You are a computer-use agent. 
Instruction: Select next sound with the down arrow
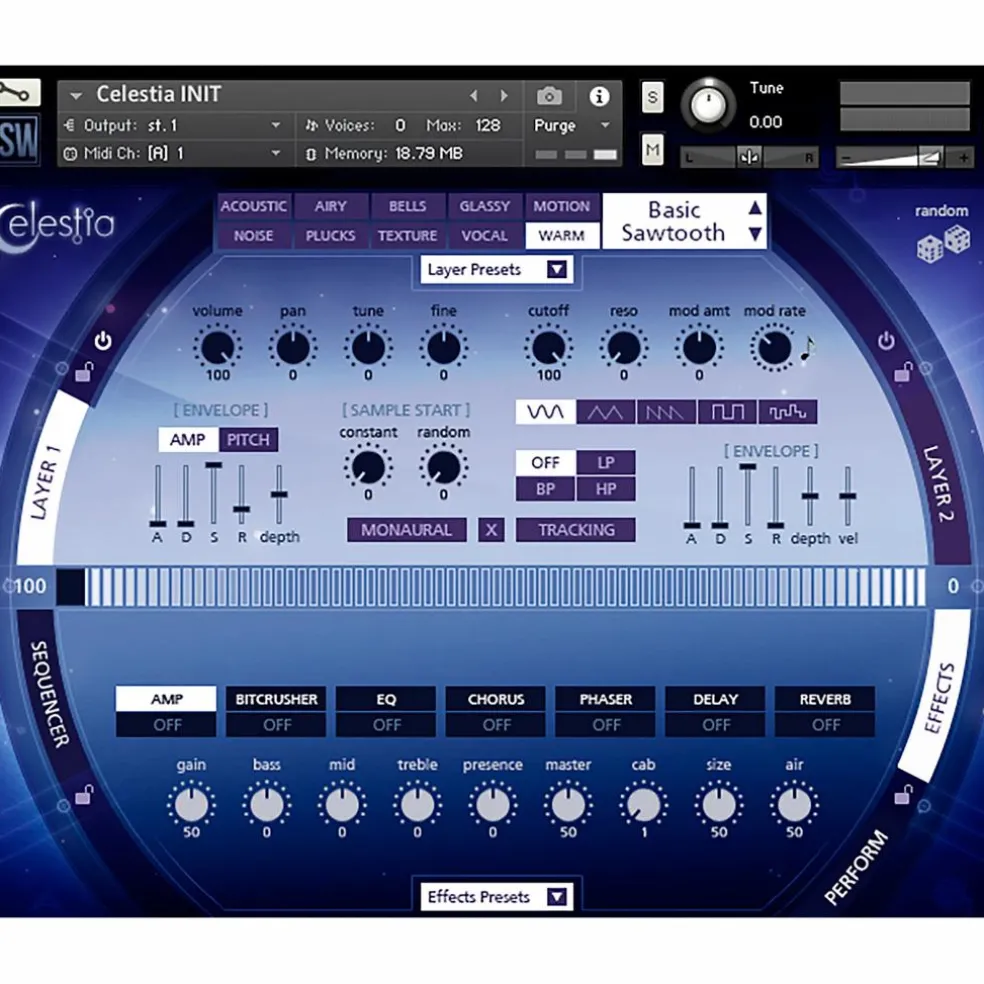[755, 235]
